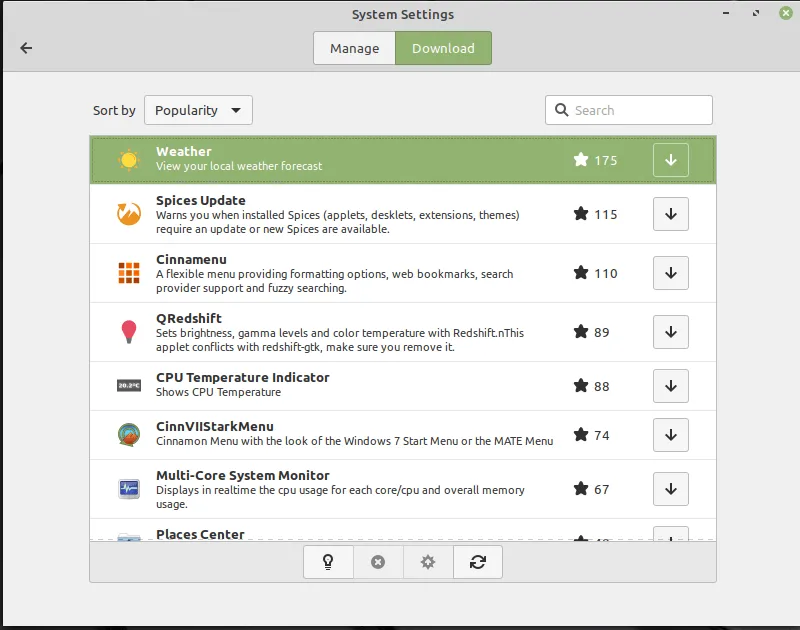Click the back arrow in header
This screenshot has width=800, height=630.
[x=27, y=48]
